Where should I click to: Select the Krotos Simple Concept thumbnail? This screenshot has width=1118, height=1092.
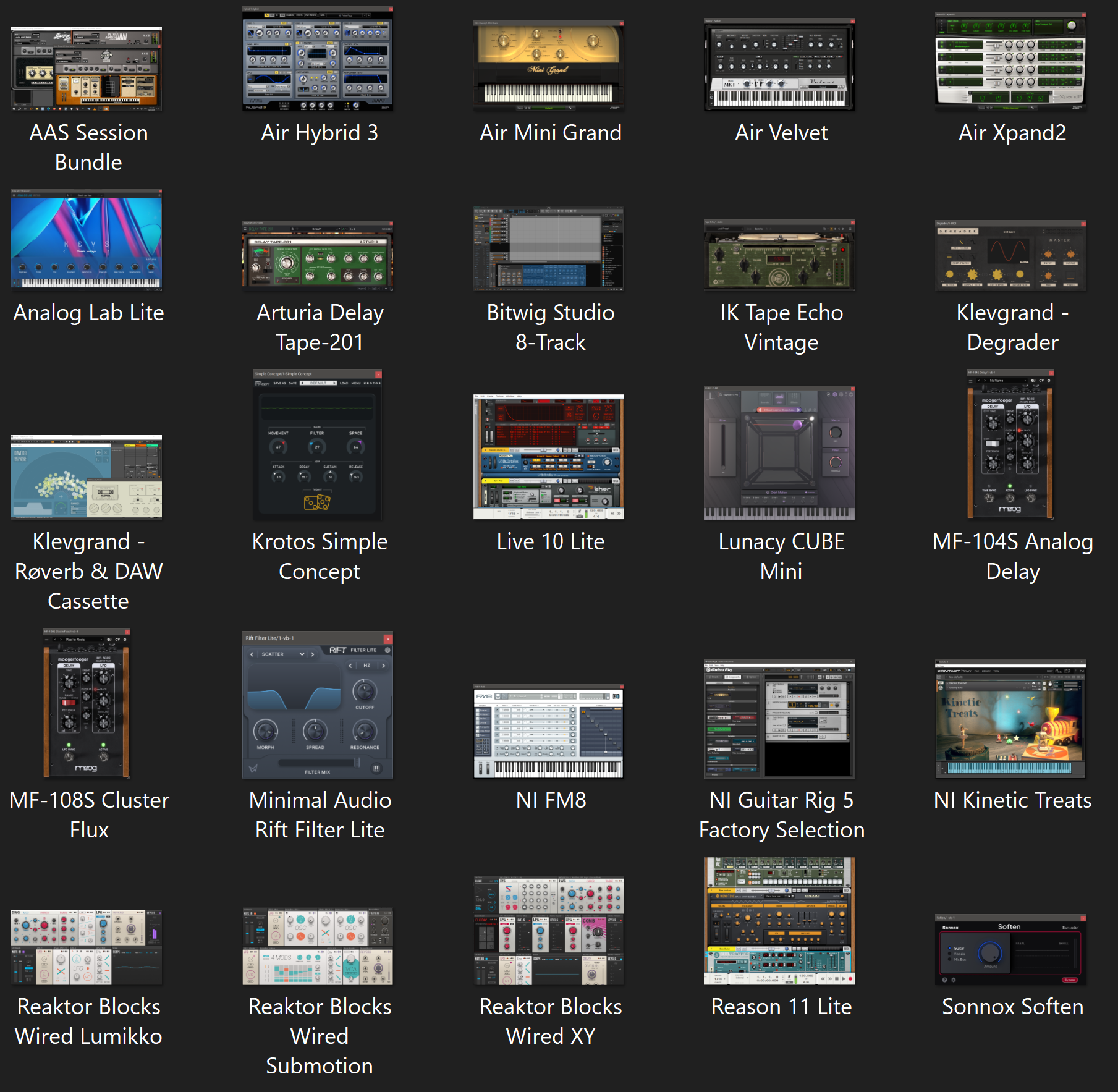pos(318,444)
